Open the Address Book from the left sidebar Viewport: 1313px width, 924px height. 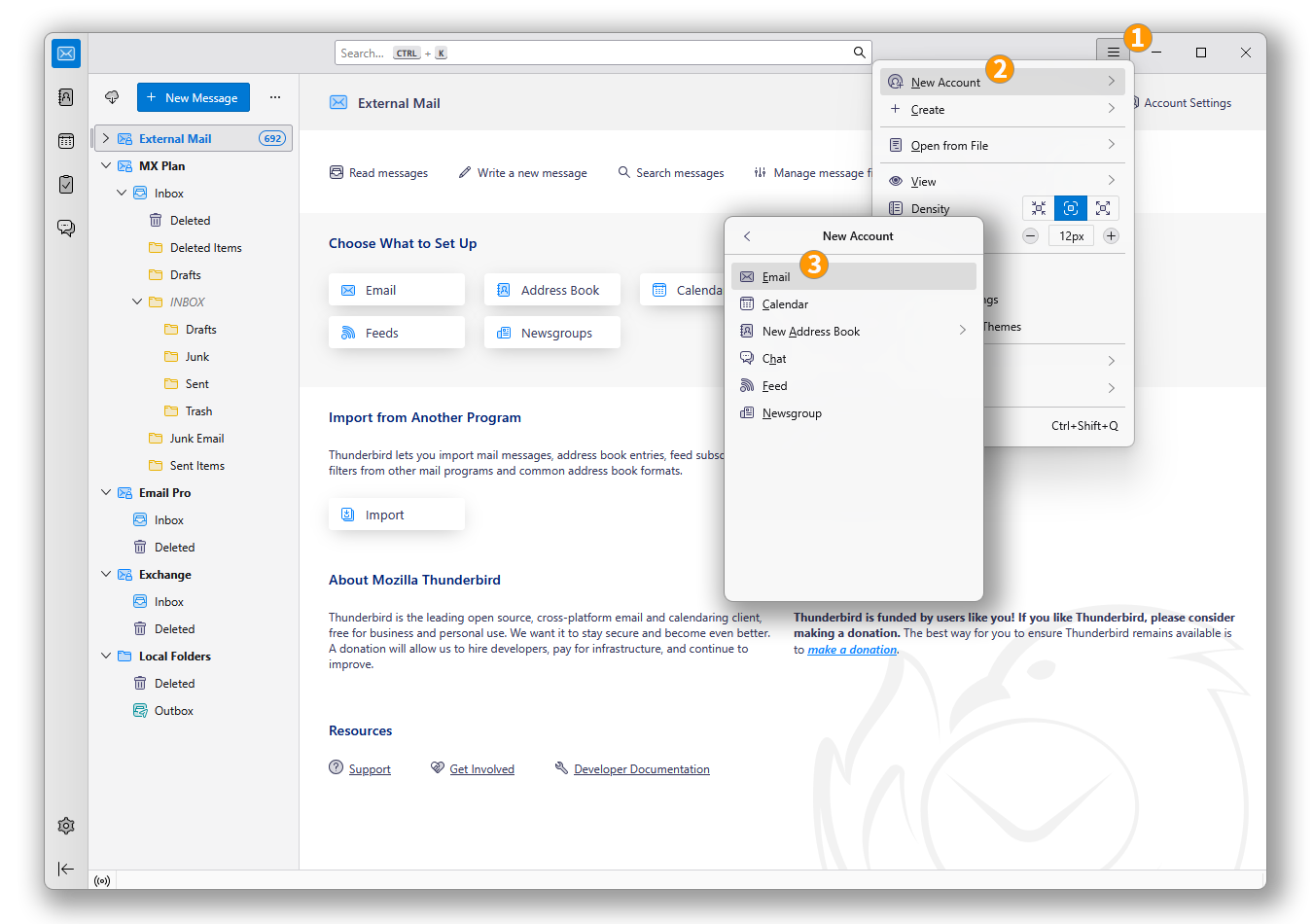click(x=66, y=97)
